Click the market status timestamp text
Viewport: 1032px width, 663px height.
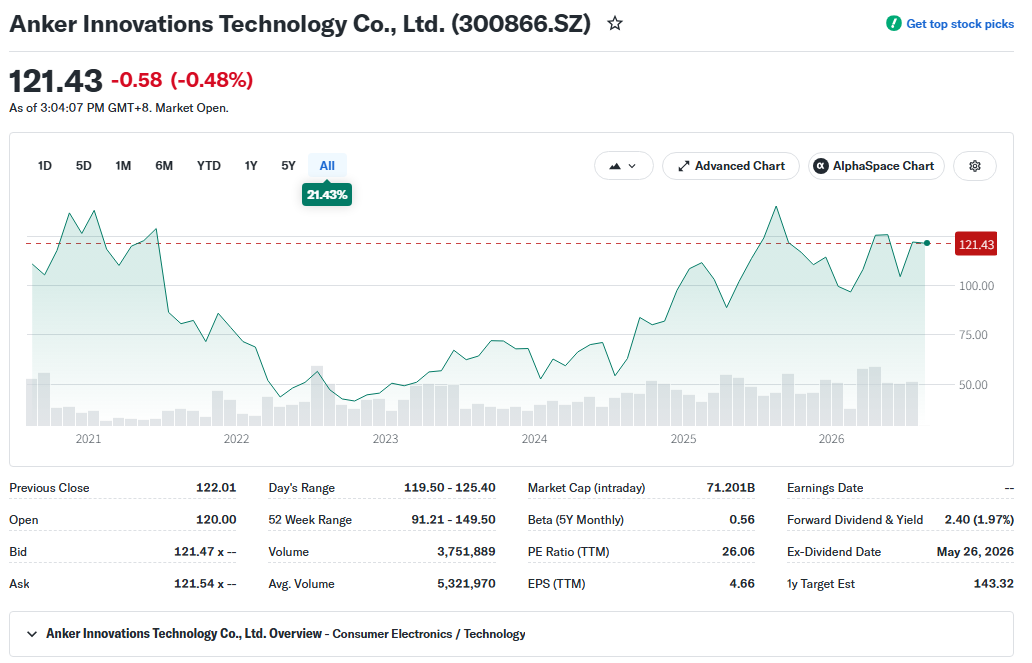119,108
